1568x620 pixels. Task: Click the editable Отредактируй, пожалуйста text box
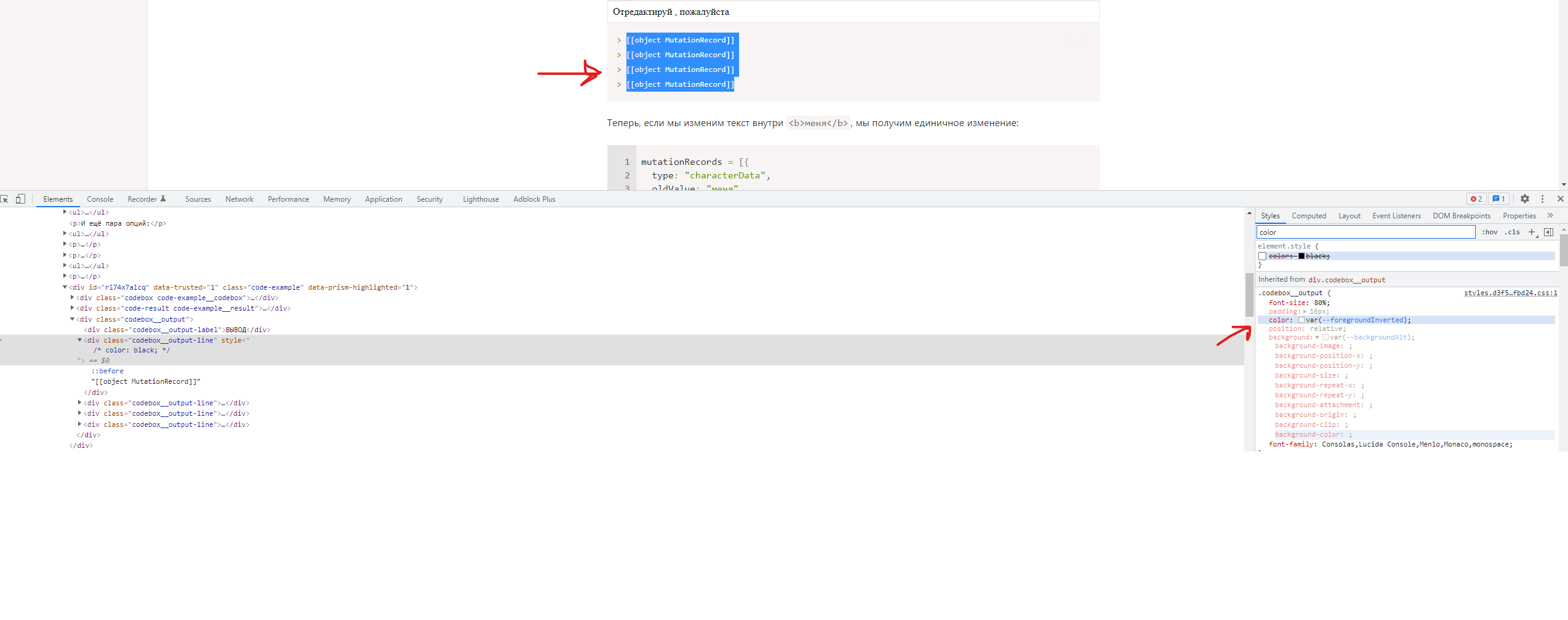(x=853, y=12)
